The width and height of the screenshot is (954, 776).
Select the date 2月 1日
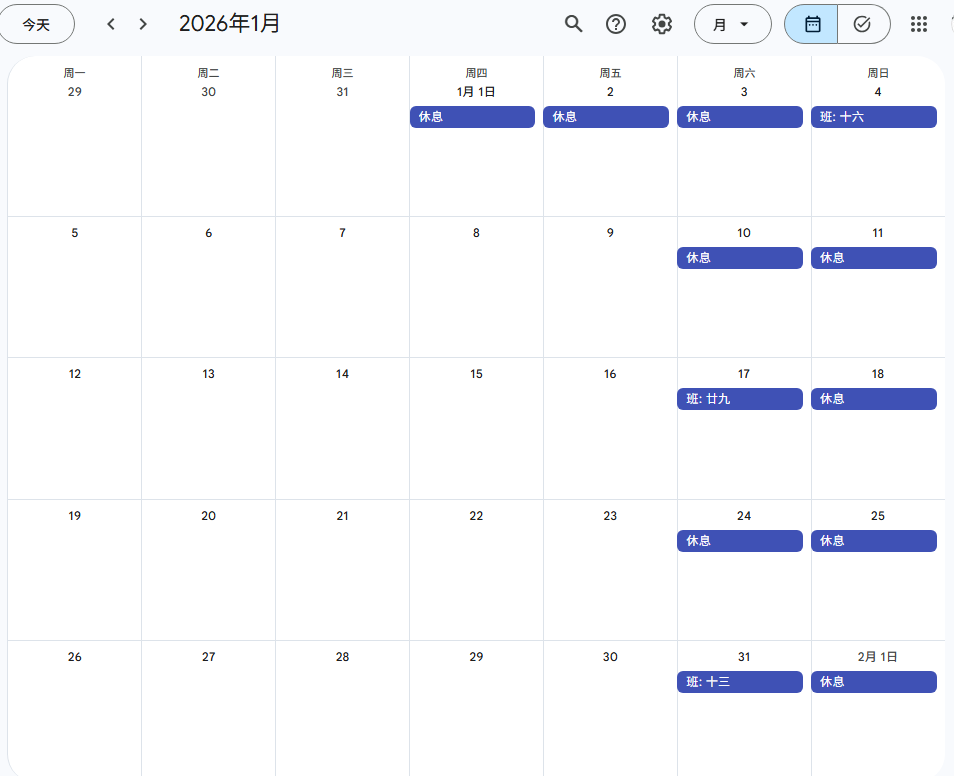[x=877, y=657]
